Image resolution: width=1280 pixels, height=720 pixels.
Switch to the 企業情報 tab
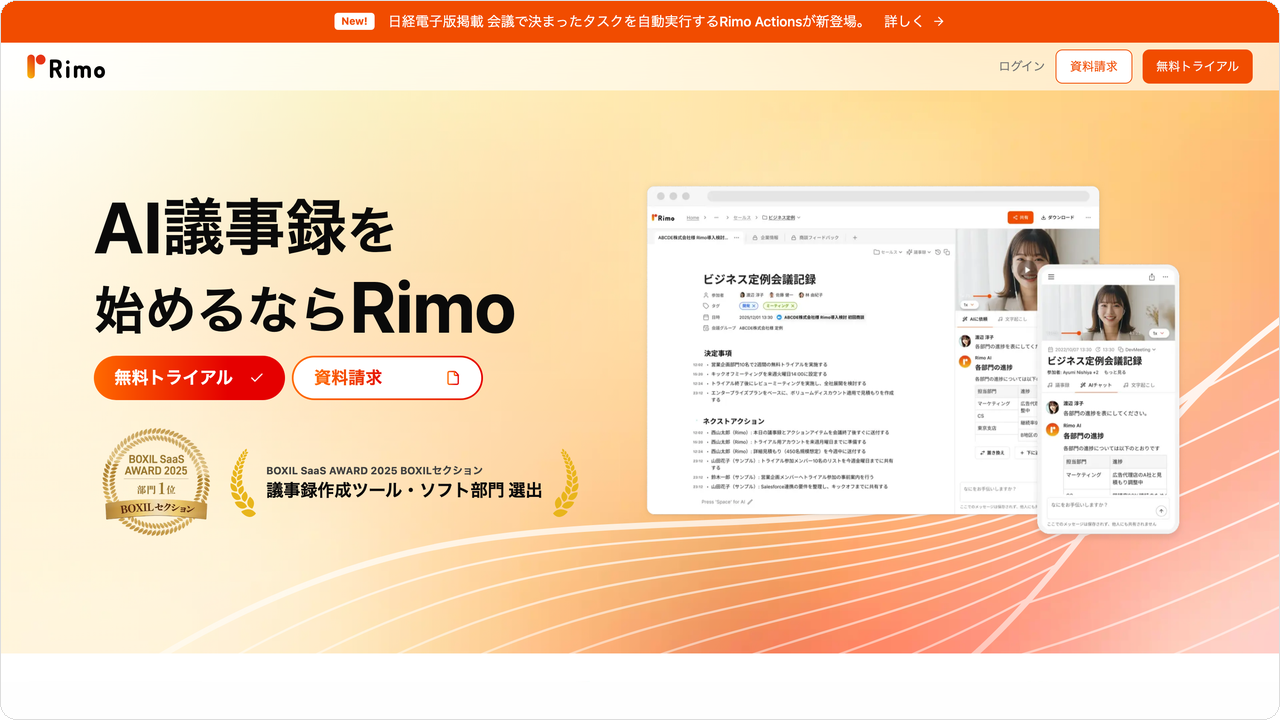[766, 238]
